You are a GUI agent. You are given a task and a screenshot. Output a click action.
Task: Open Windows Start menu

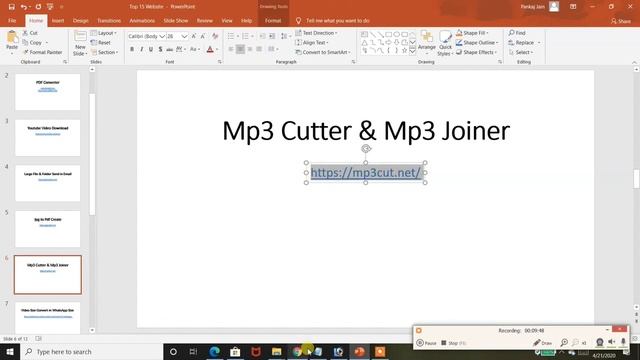(10, 351)
